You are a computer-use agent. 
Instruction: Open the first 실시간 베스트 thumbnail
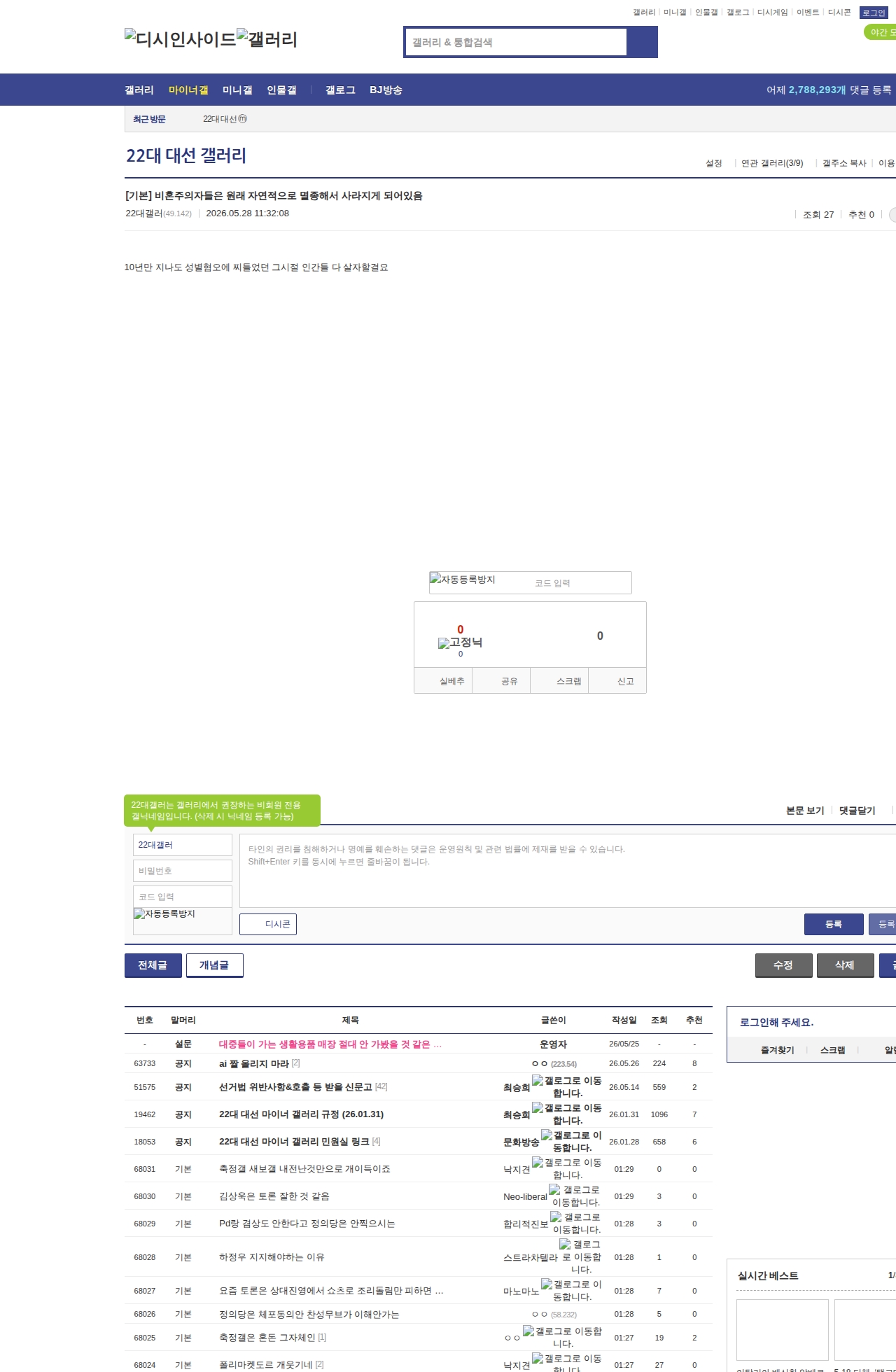(x=783, y=1329)
